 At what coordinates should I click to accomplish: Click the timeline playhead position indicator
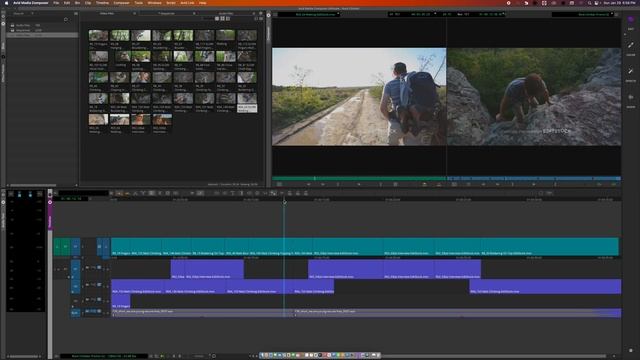coord(284,202)
